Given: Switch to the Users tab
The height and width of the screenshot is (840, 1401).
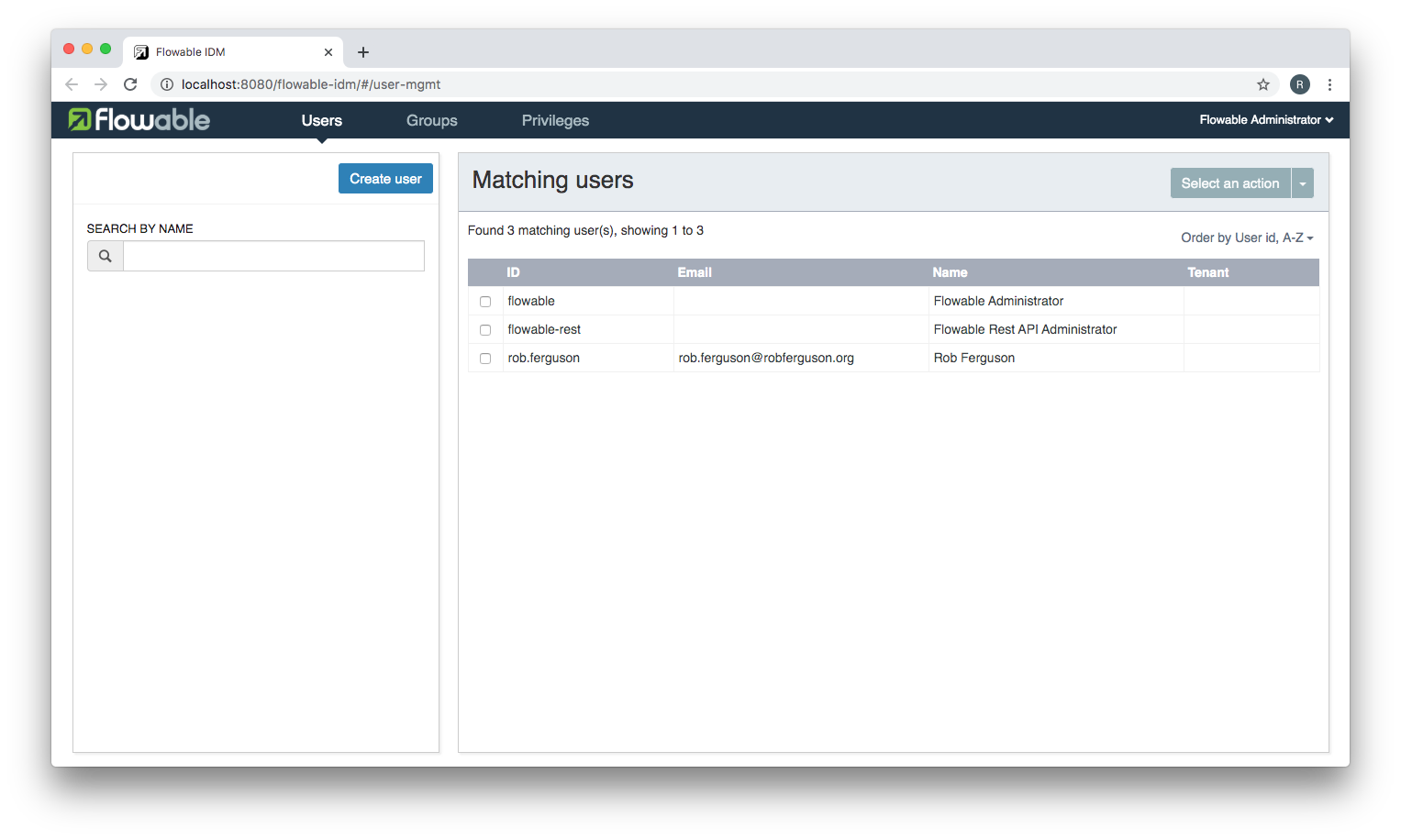Looking at the screenshot, I should [x=322, y=120].
